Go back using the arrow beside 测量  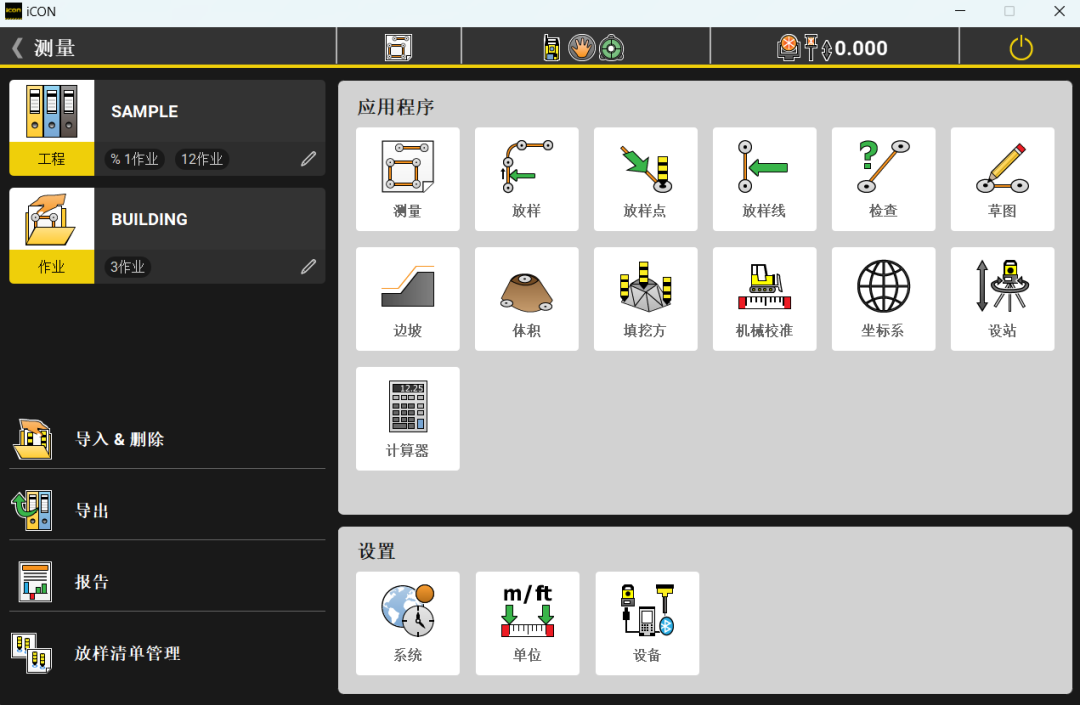pyautogui.click(x=17, y=48)
